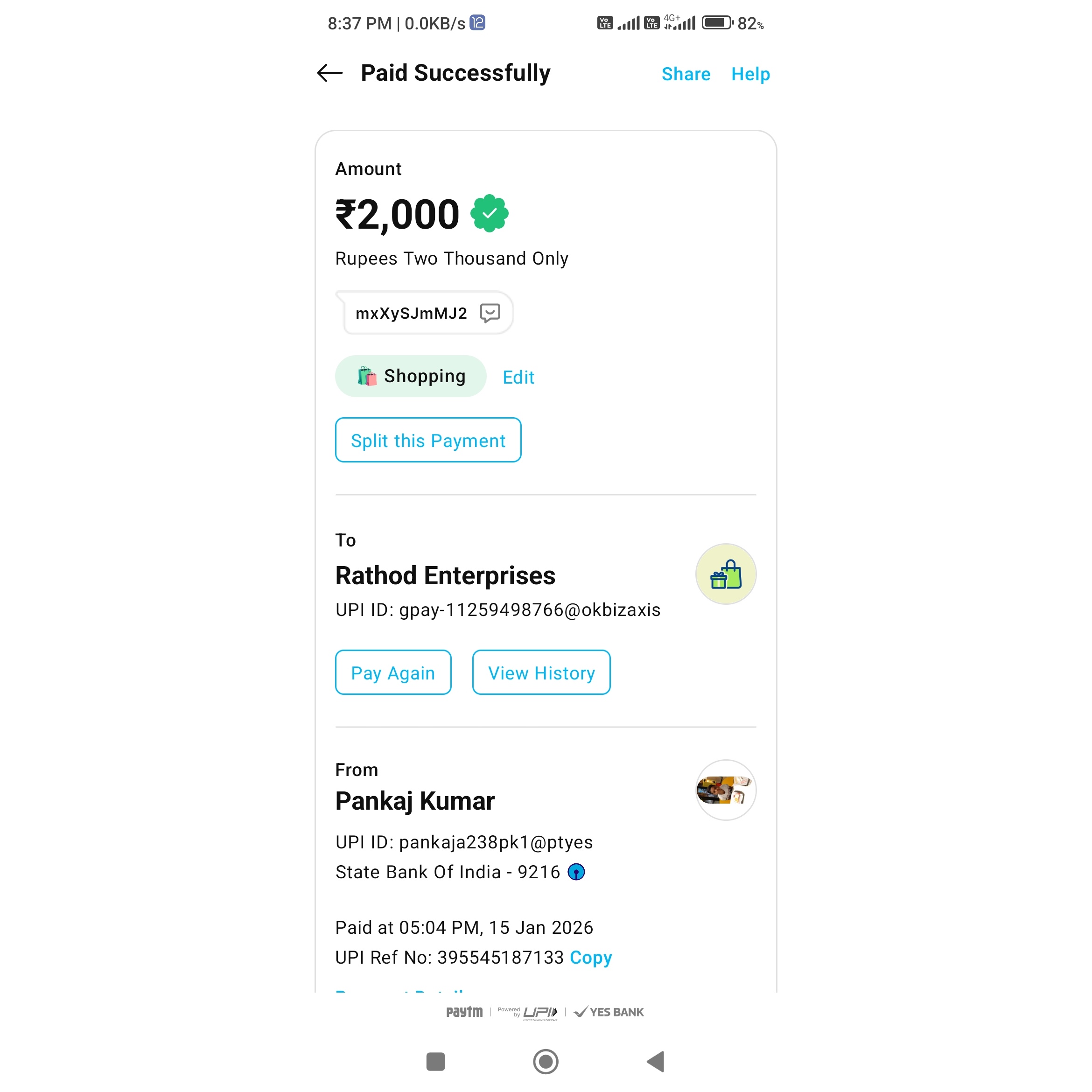Share the payment receipt
The width and height of the screenshot is (1092, 1092).
[x=686, y=74]
